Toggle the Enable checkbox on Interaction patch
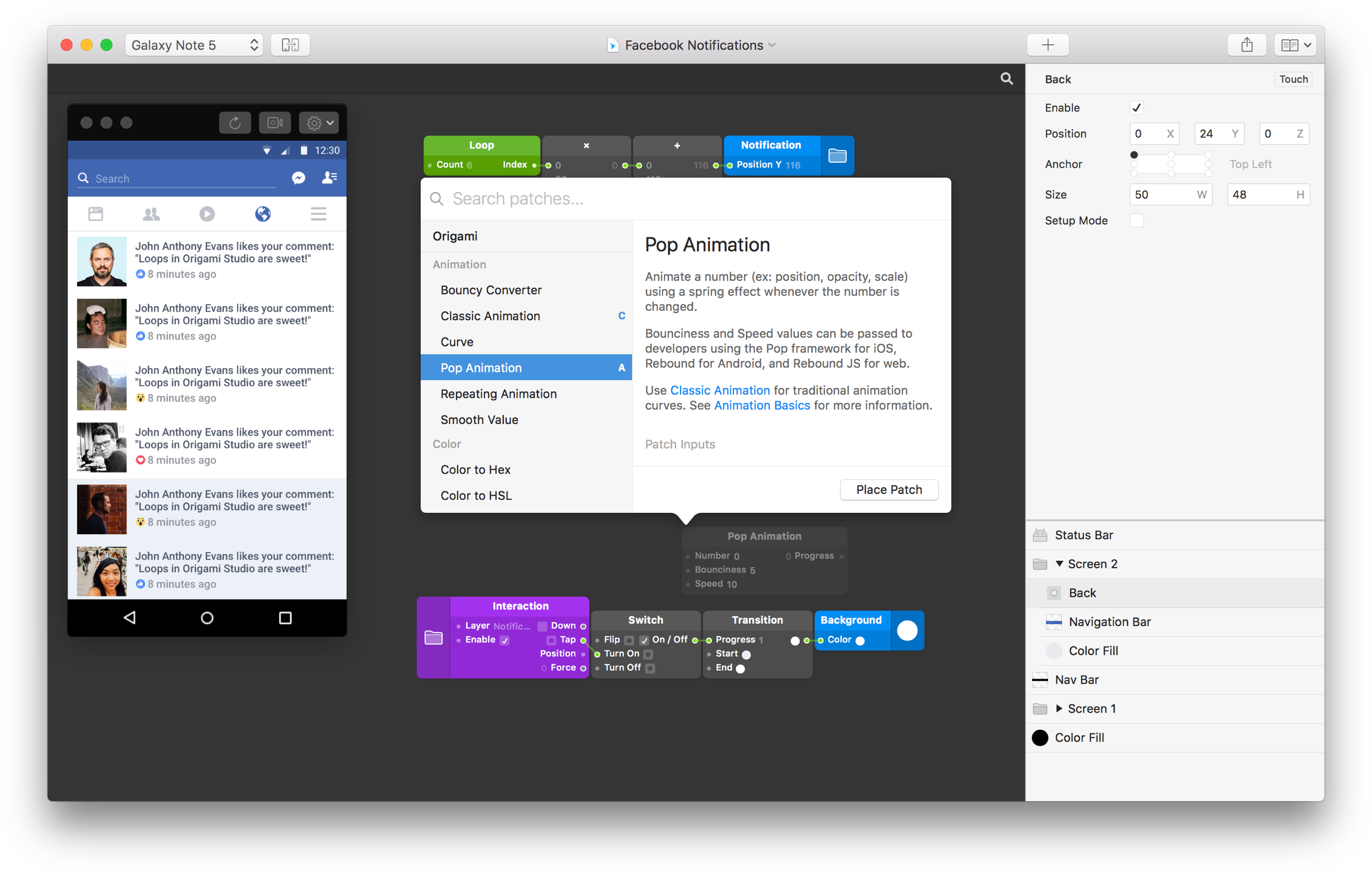Screen dimensions: 1372x875 pyautogui.click(x=505, y=640)
